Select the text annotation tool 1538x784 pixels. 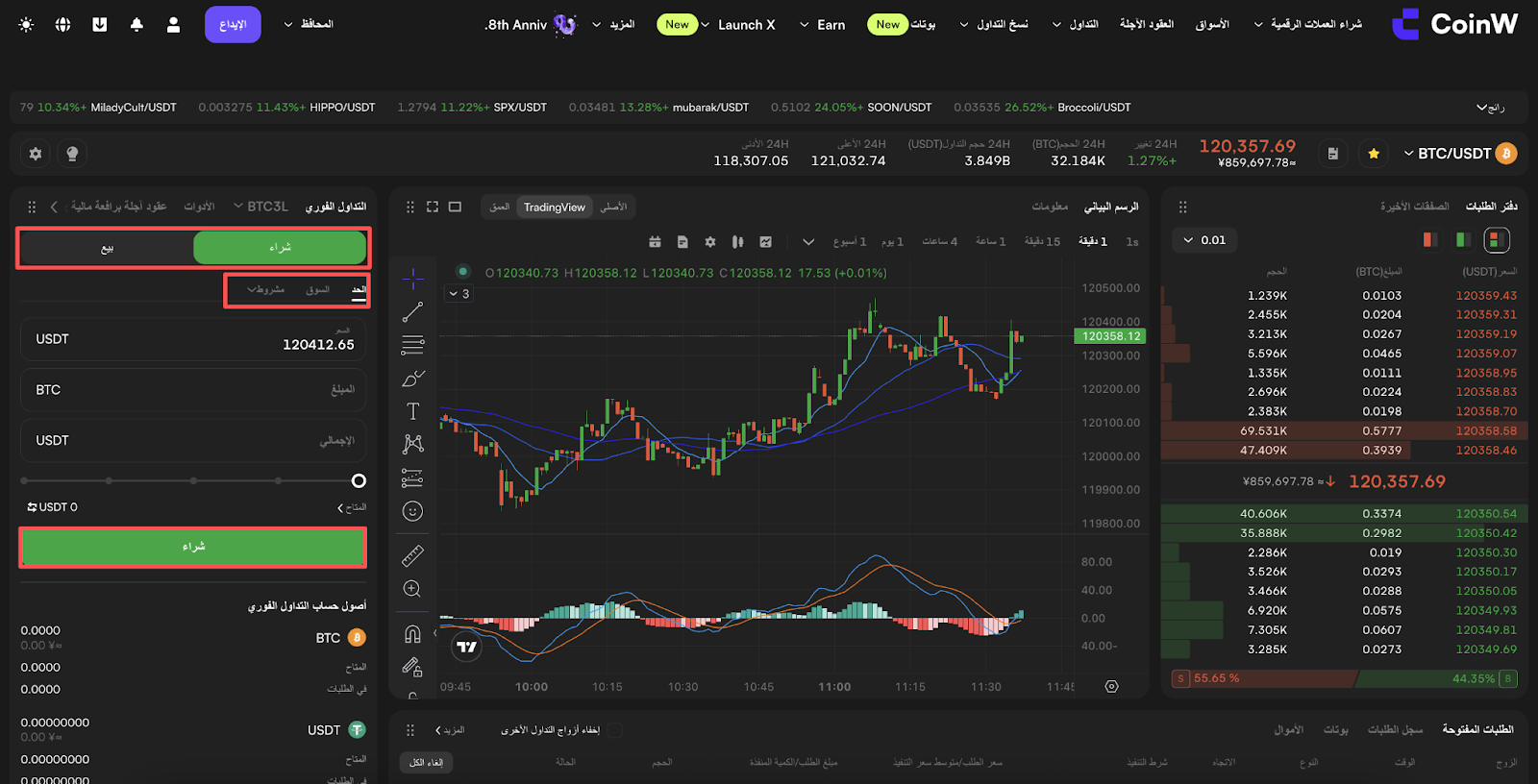coord(413,411)
